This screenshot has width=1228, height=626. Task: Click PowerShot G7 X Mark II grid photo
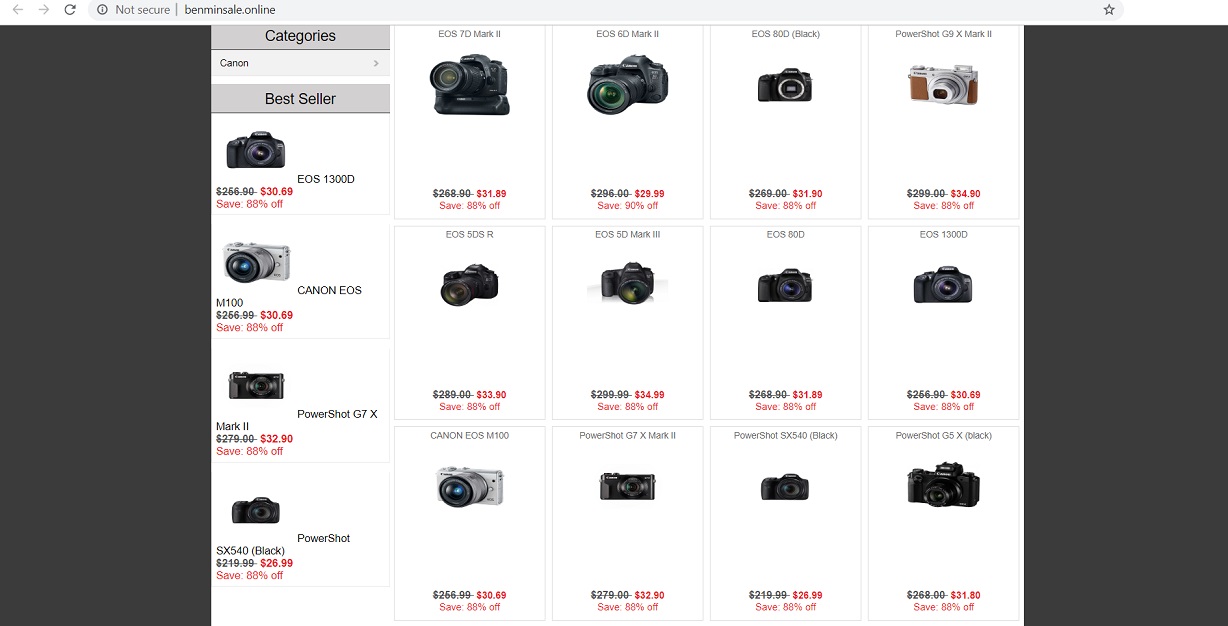pyautogui.click(x=628, y=487)
